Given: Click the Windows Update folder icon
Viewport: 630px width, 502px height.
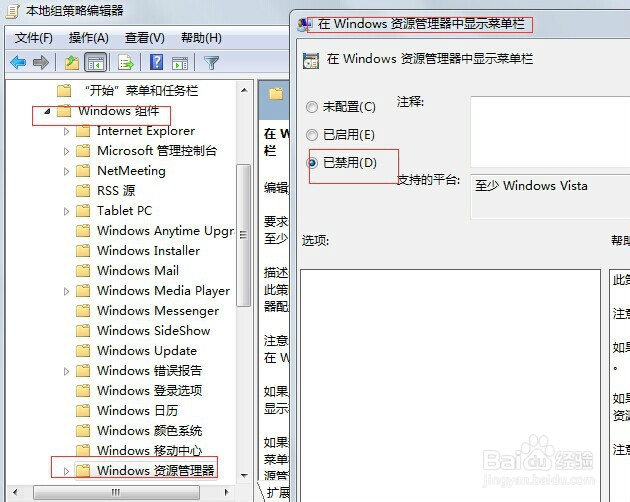Looking at the screenshot, I should [83, 351].
